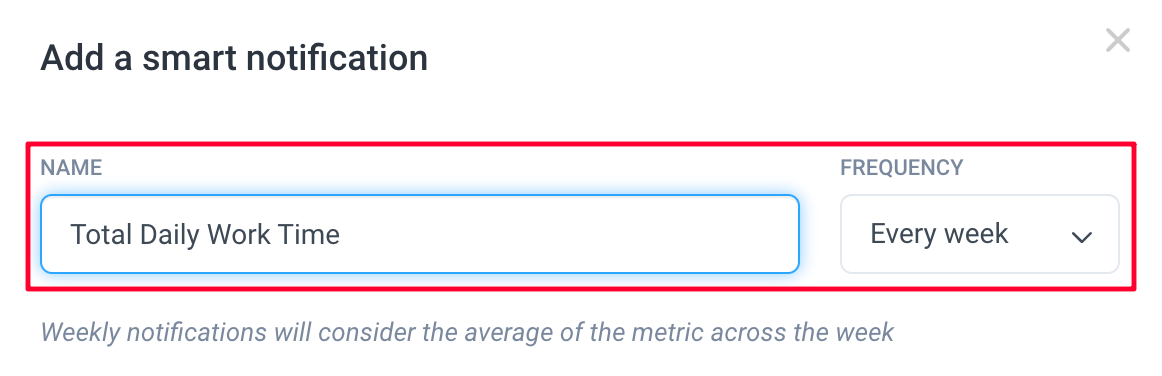Click the "Add a smart notification" heading
Viewport: 1162px width, 376px height.
point(234,58)
